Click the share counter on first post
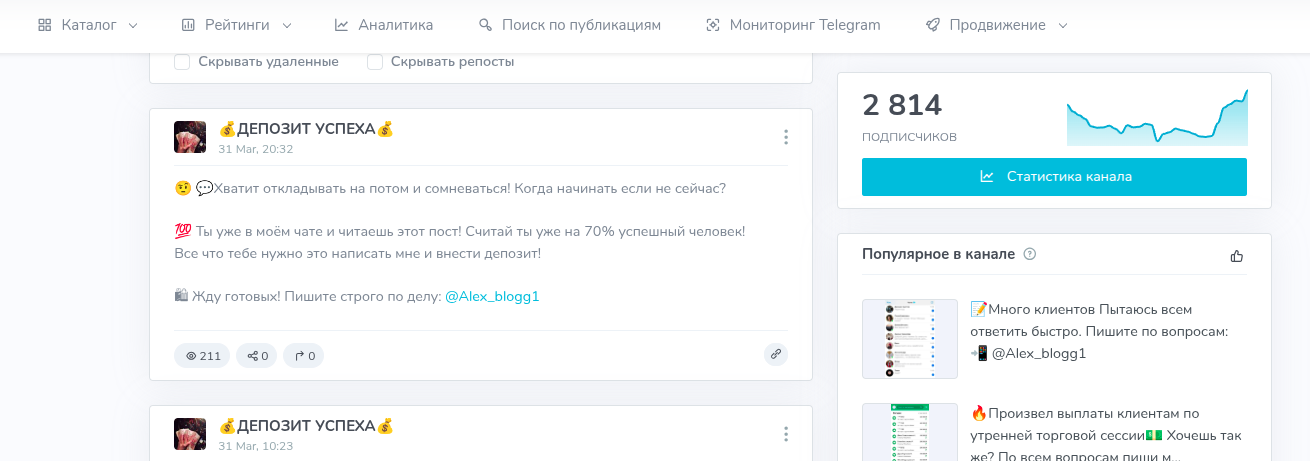The width and height of the screenshot is (1310, 461). 257,356
